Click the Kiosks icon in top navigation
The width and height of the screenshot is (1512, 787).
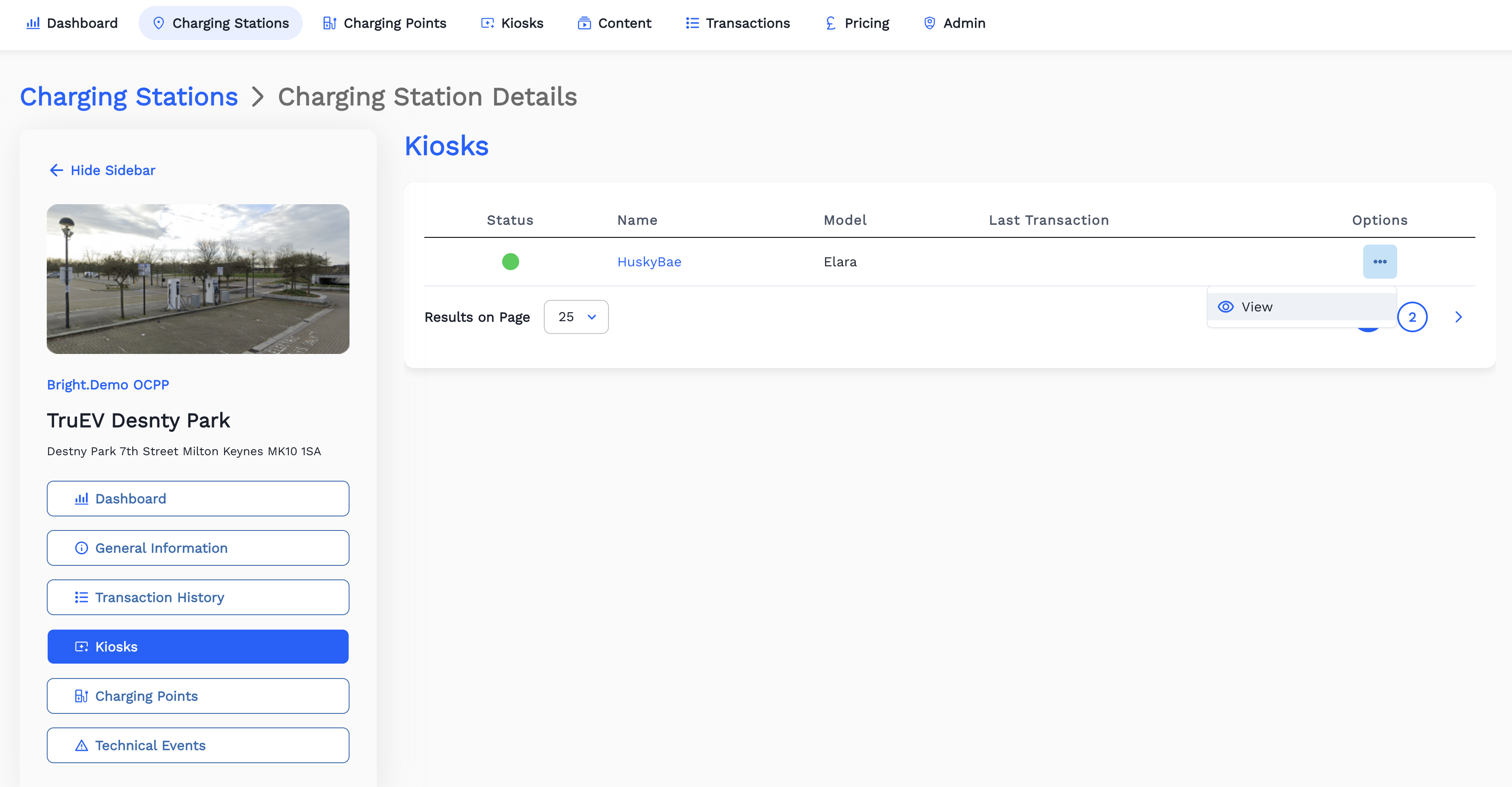pos(487,23)
